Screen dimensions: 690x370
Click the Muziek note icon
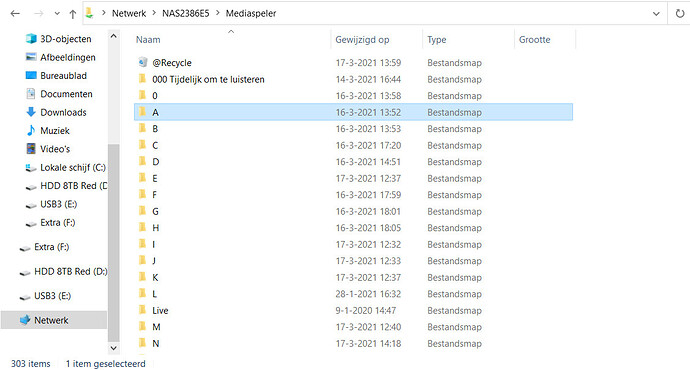[31, 130]
